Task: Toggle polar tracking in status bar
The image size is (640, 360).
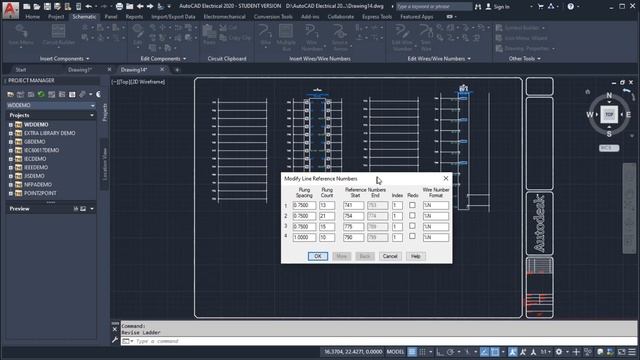Action: tap(450, 351)
